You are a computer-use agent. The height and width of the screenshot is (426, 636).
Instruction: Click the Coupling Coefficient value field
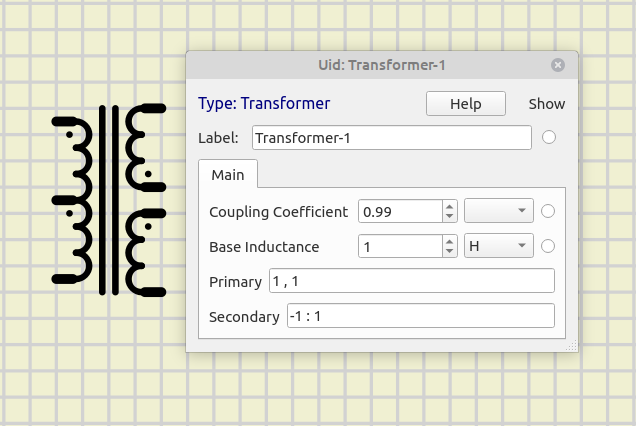click(399, 211)
